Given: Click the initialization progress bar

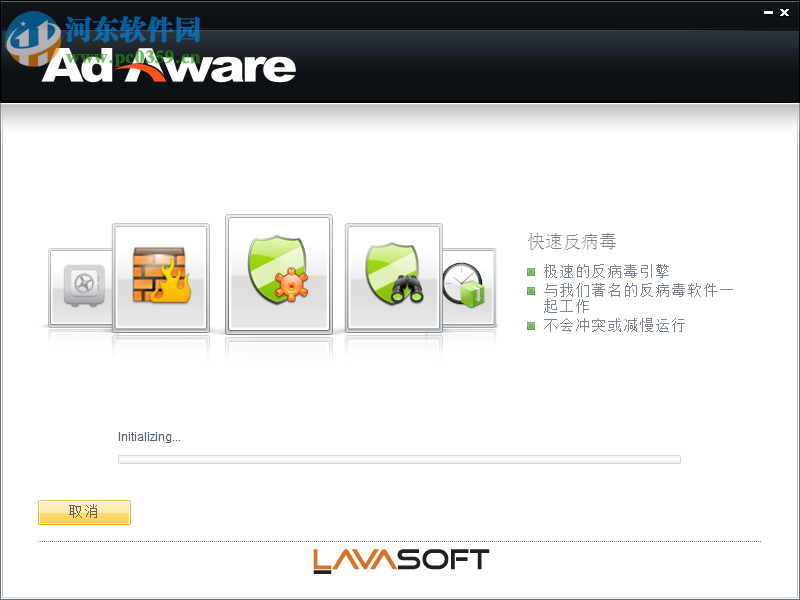Looking at the screenshot, I should click(399, 459).
